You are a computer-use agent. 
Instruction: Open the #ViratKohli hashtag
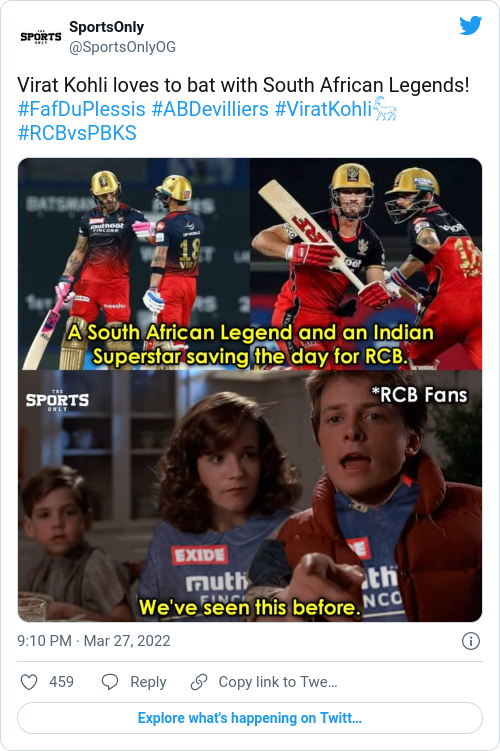[x=323, y=109]
